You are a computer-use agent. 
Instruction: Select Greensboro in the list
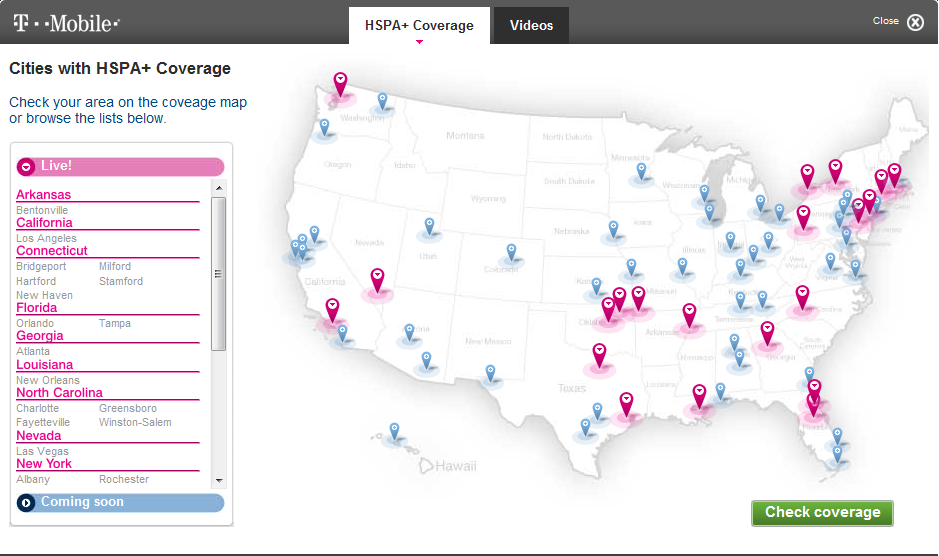[x=128, y=409]
